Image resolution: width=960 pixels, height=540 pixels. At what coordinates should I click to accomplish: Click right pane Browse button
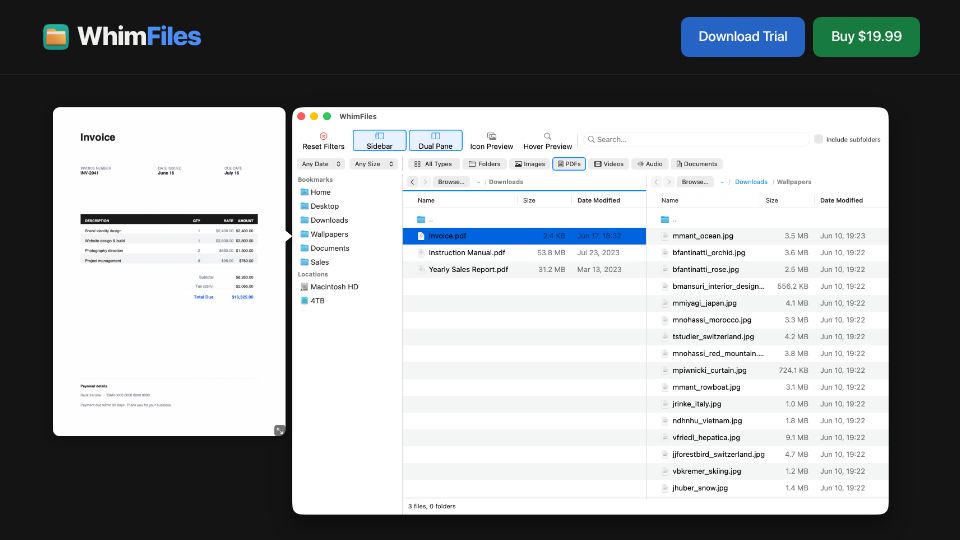pos(695,182)
